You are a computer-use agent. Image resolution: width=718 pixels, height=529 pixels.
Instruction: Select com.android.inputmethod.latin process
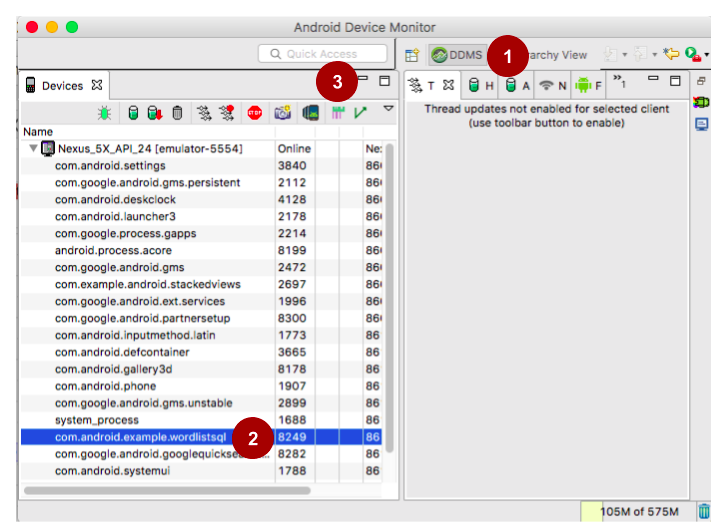[x=135, y=335]
